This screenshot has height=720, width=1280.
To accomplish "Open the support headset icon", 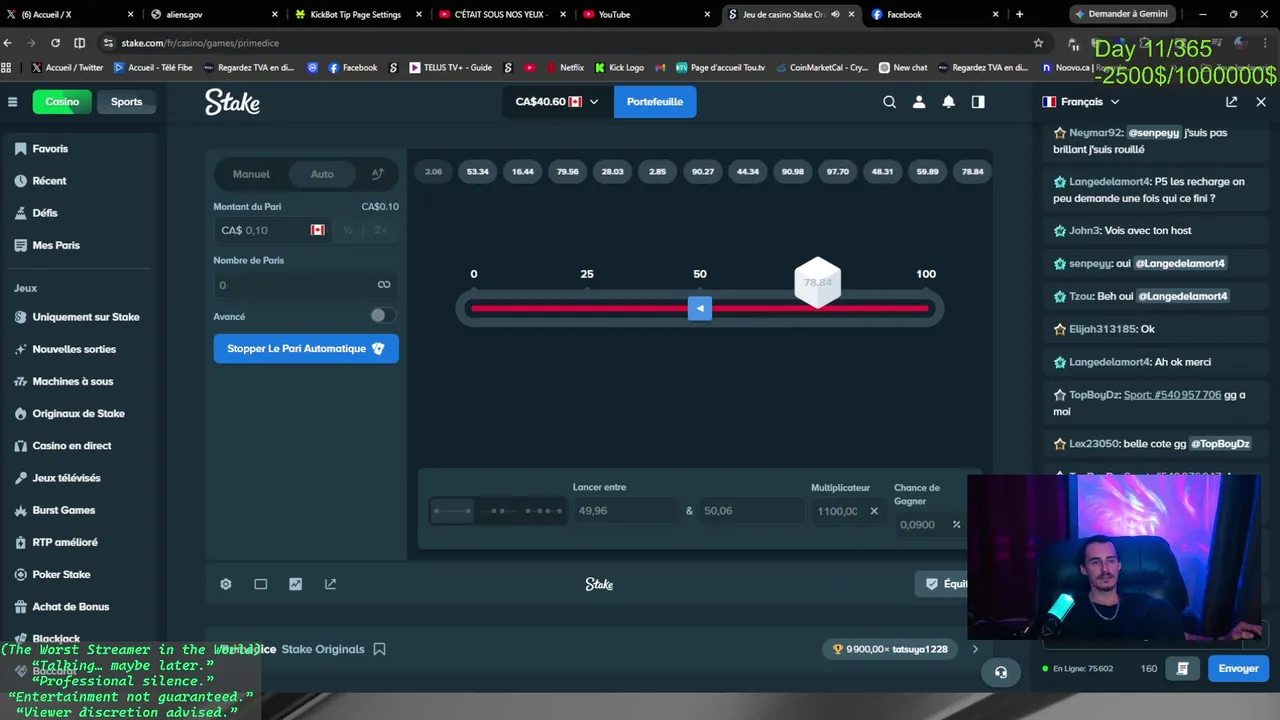I will (1001, 672).
